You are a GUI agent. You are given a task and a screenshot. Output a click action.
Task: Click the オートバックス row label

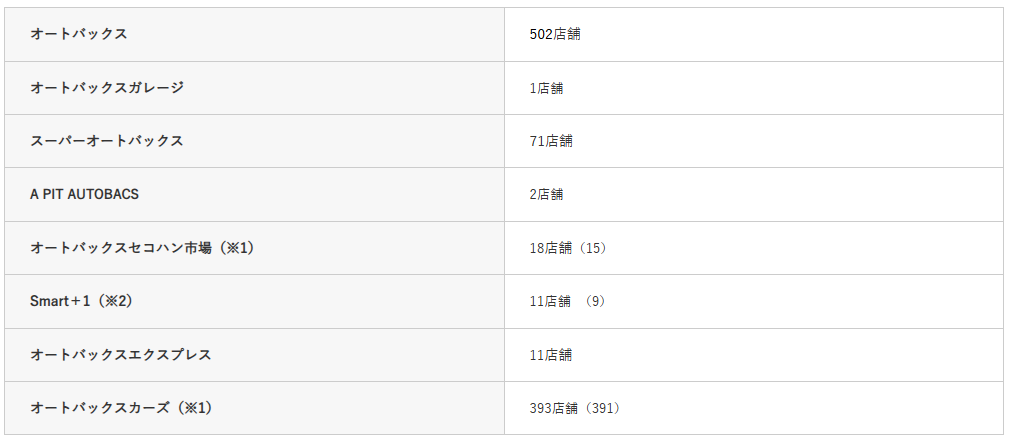78,34
